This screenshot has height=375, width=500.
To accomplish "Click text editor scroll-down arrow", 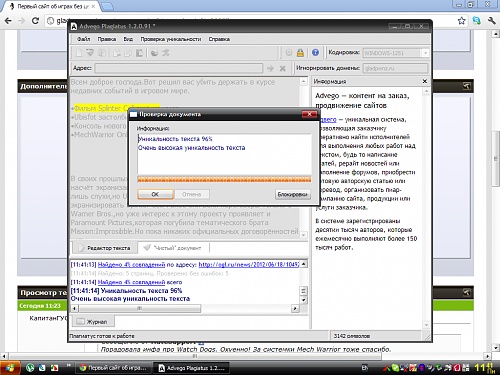I will coord(303,235).
